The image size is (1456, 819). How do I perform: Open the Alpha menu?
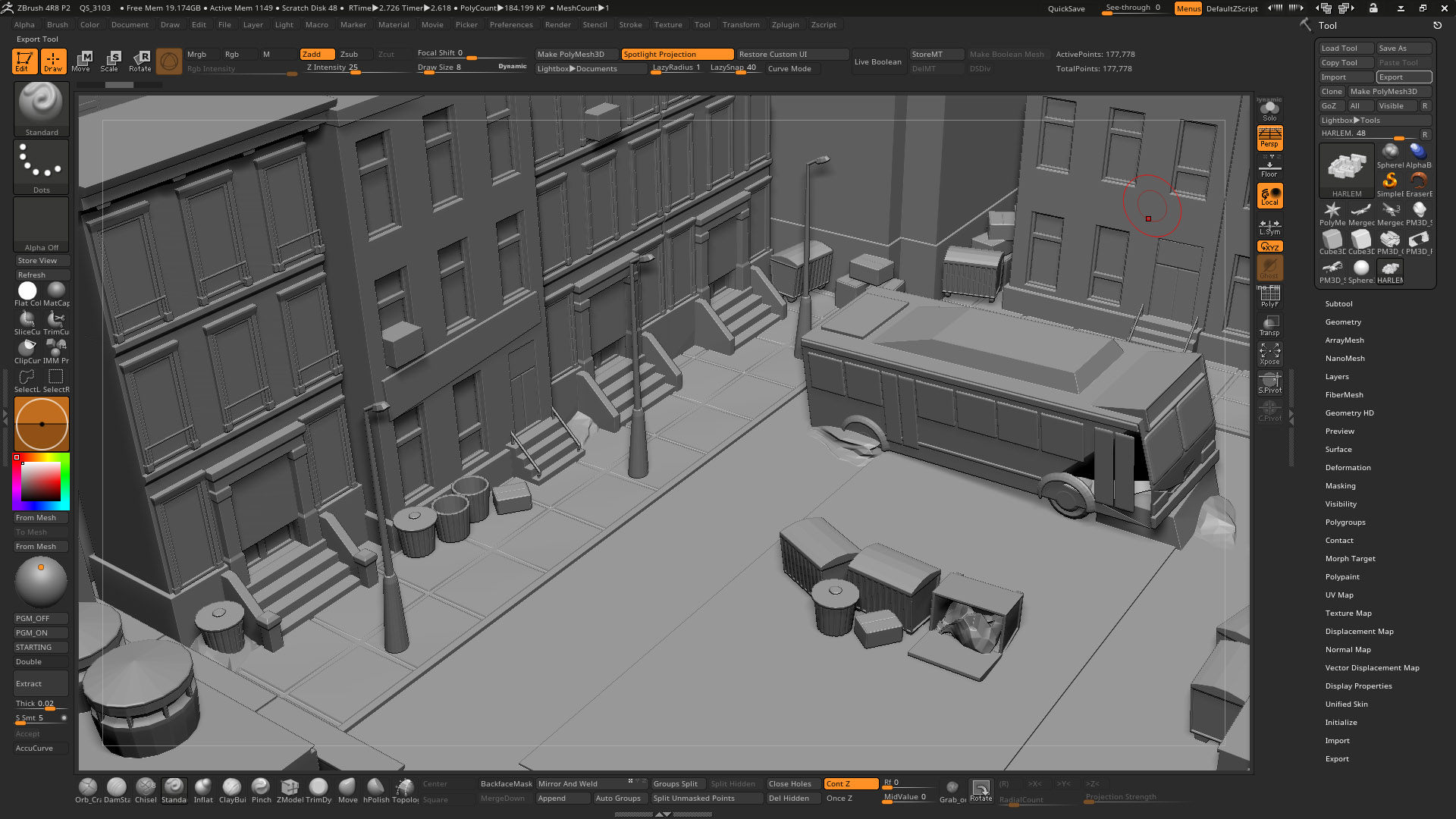24,24
